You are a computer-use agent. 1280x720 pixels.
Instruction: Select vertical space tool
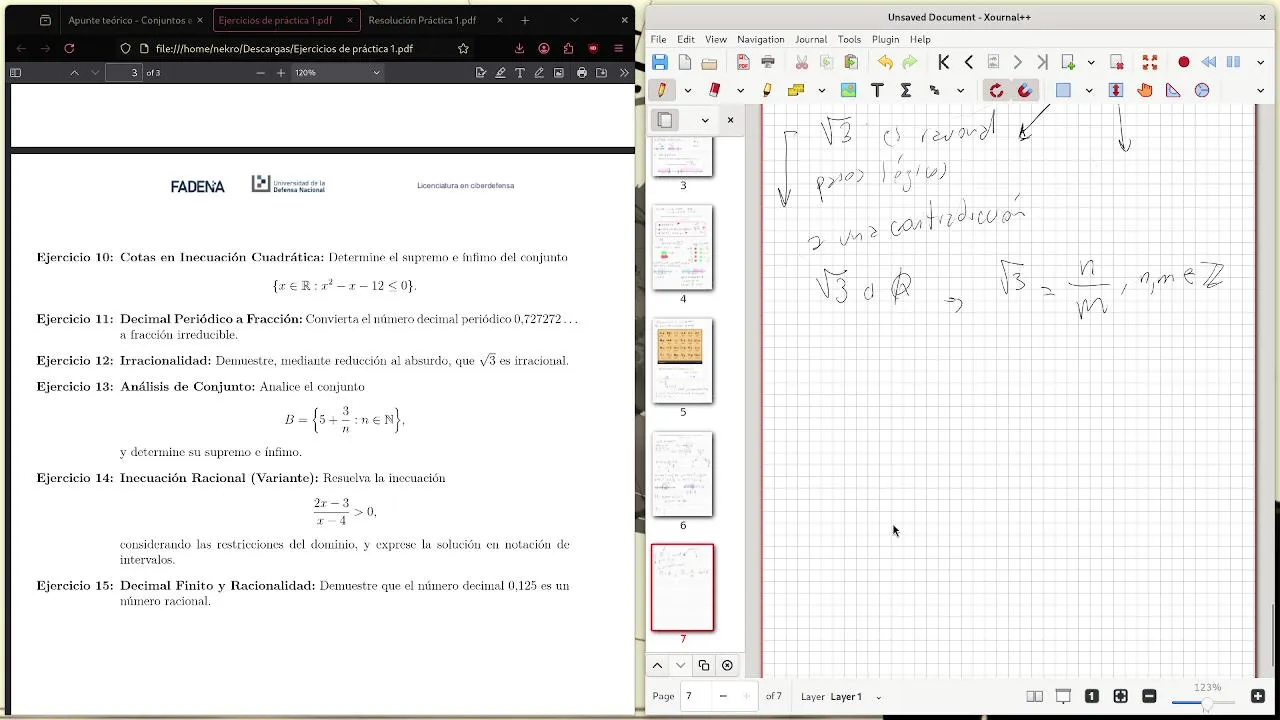tap(1116, 90)
